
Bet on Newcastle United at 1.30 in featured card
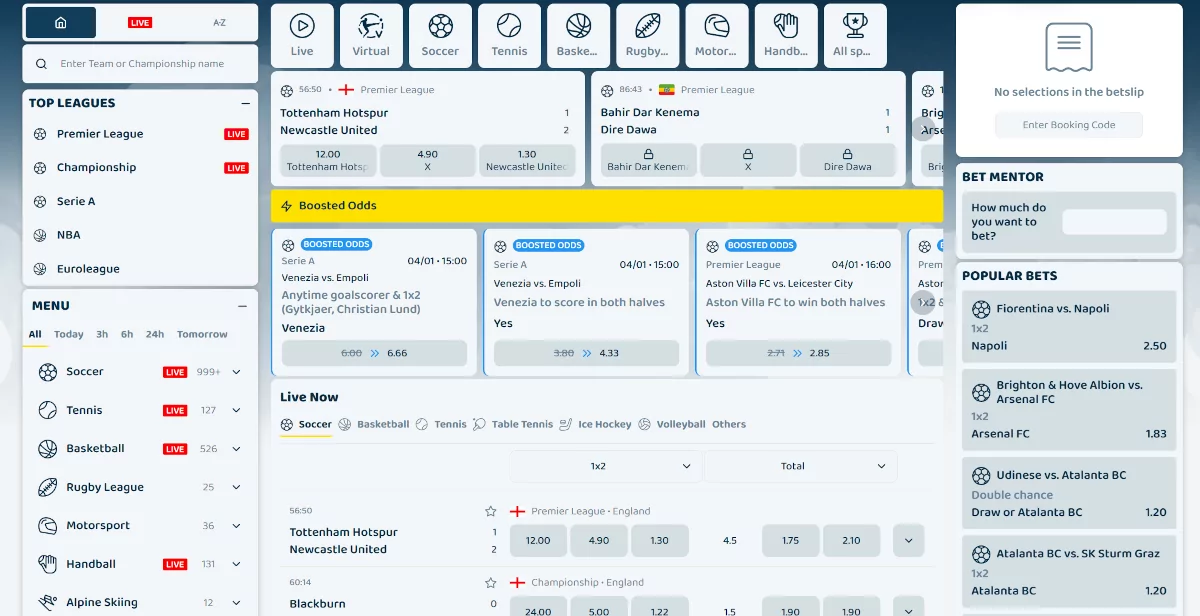[527, 160]
